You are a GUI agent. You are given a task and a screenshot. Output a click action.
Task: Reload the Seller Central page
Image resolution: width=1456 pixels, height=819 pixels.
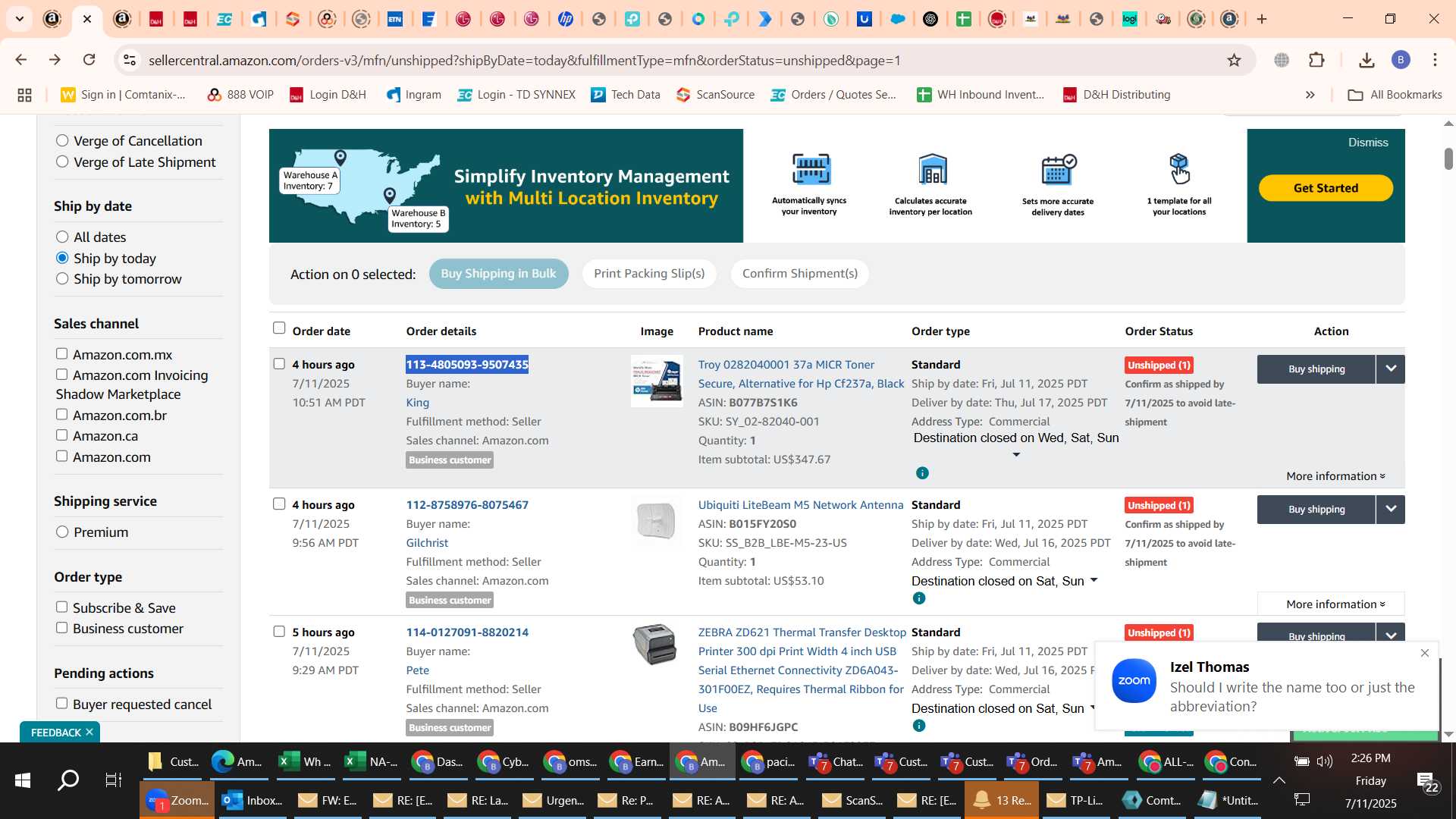(x=89, y=60)
